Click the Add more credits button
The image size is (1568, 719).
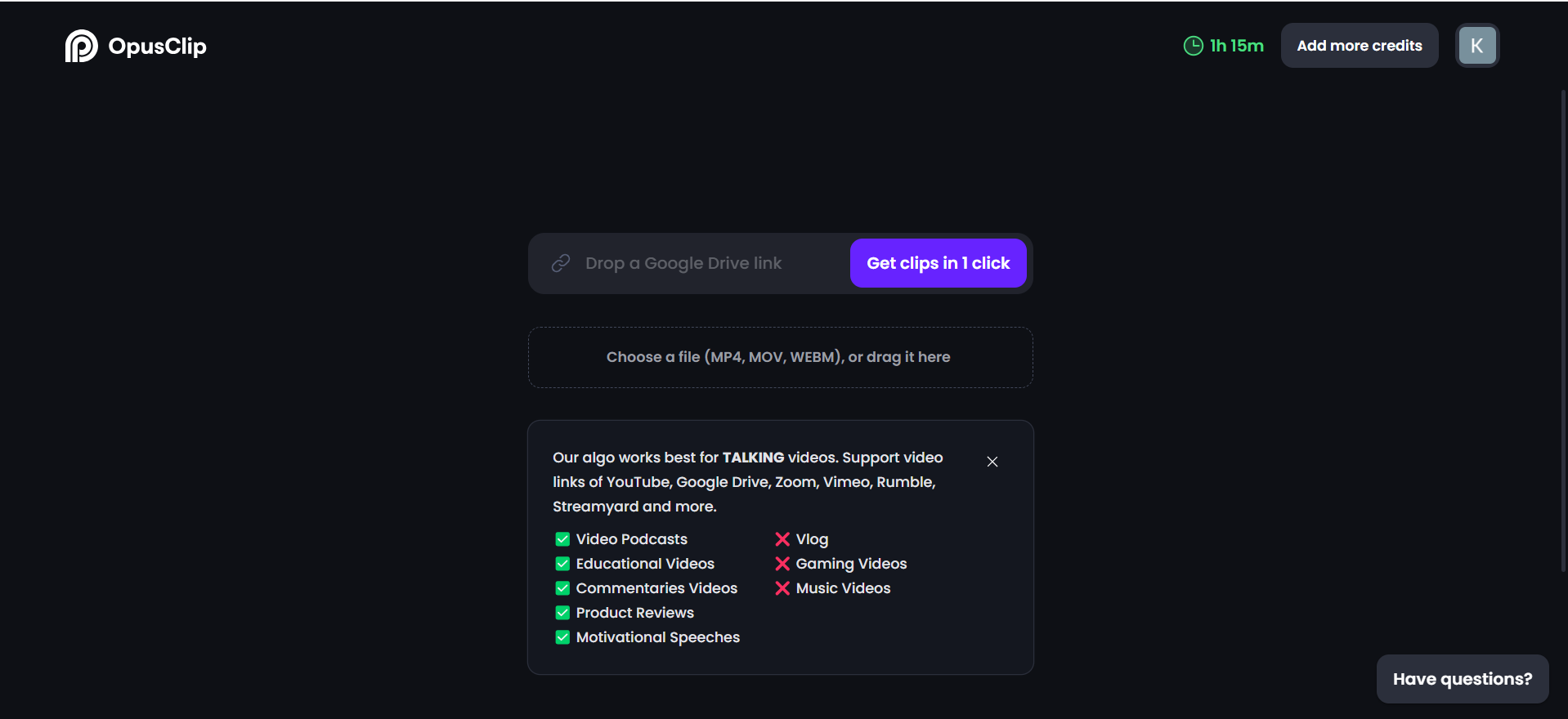coord(1359,46)
